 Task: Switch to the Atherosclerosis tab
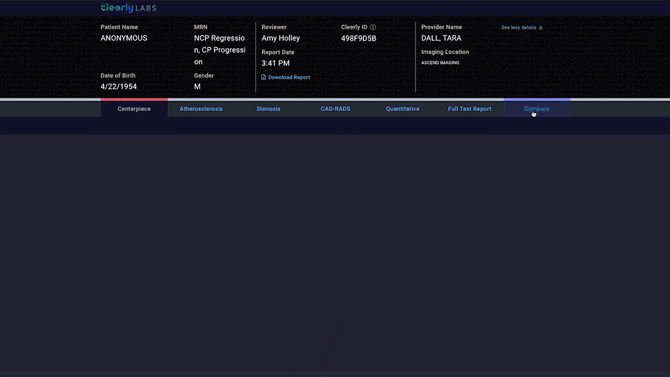click(x=201, y=109)
